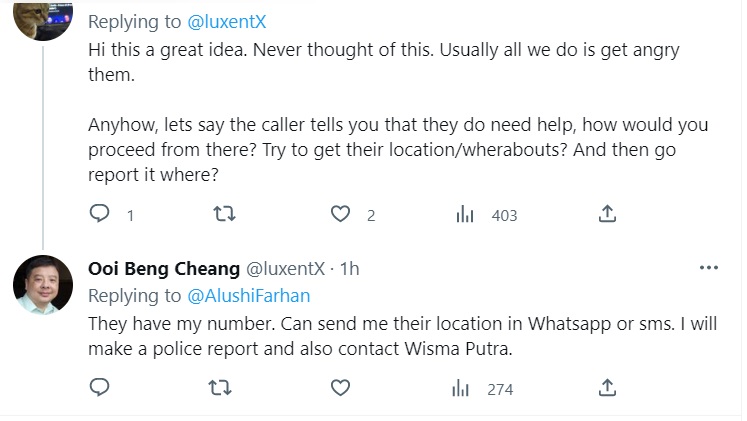Reply to Ooi Beng Cheang's tweet
This screenshot has height=421, width=747.
100,387
